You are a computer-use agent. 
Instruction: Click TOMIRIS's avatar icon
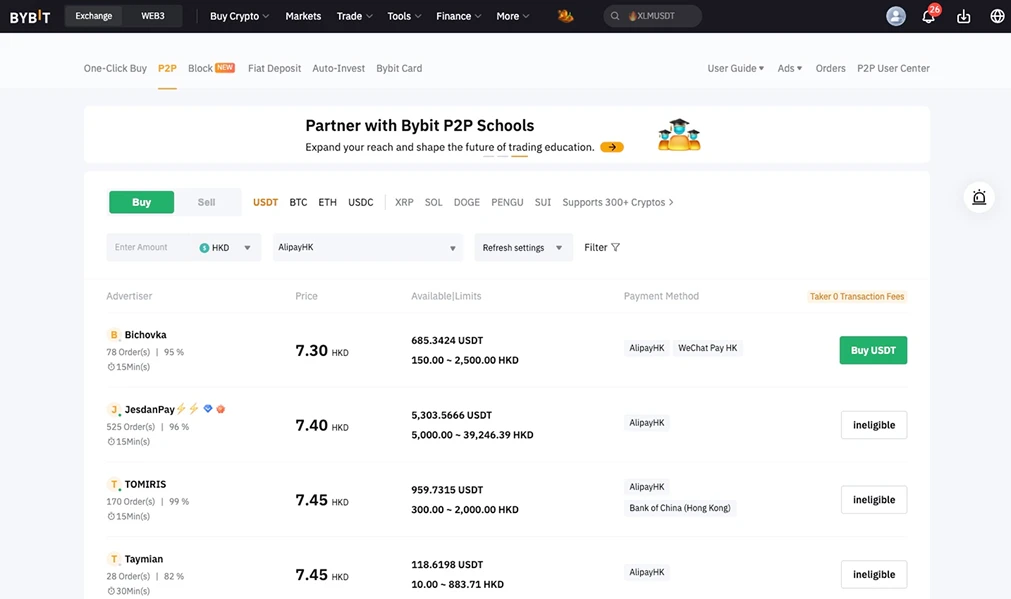click(113, 484)
